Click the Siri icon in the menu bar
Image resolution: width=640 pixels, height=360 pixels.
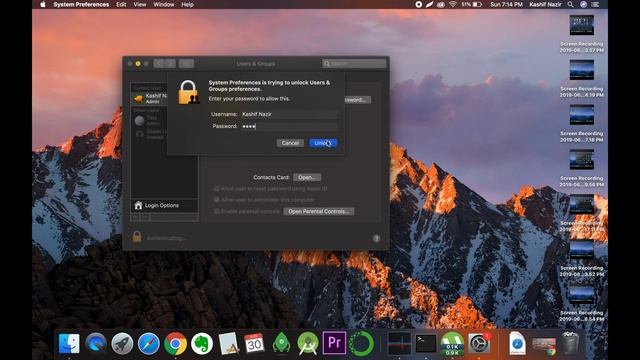coord(584,4)
